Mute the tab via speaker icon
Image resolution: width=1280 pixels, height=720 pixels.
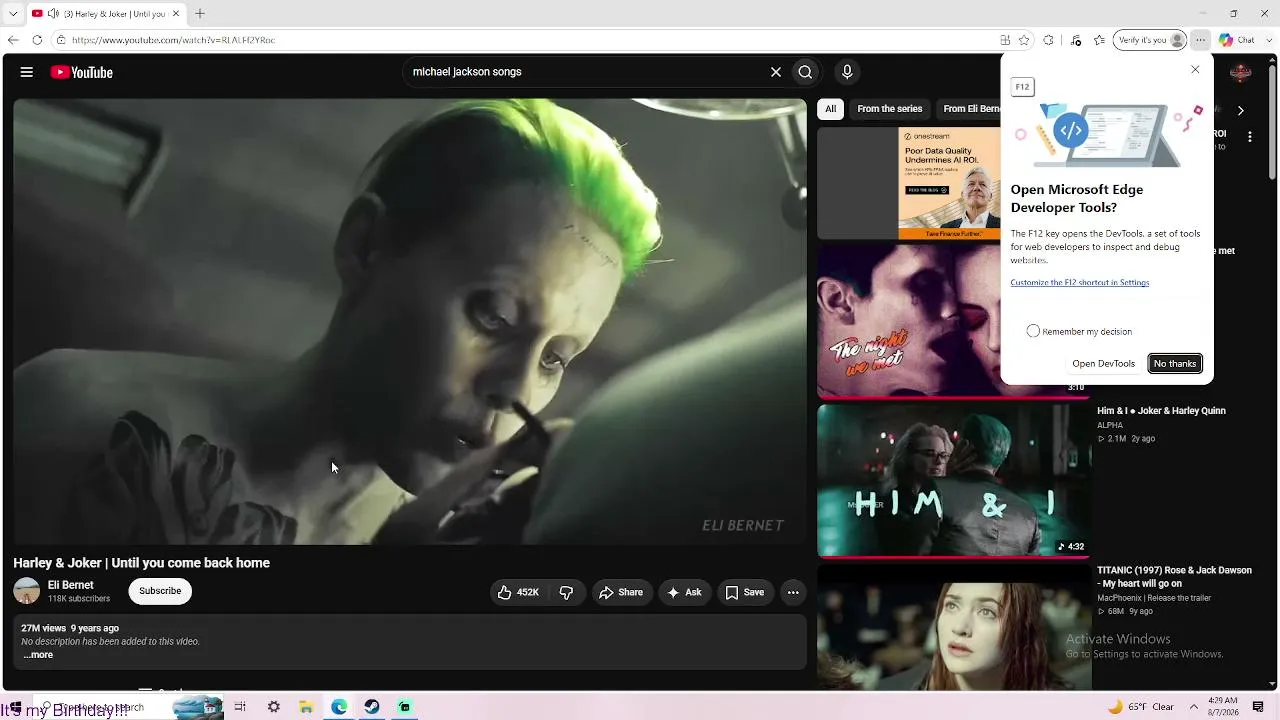52,14
